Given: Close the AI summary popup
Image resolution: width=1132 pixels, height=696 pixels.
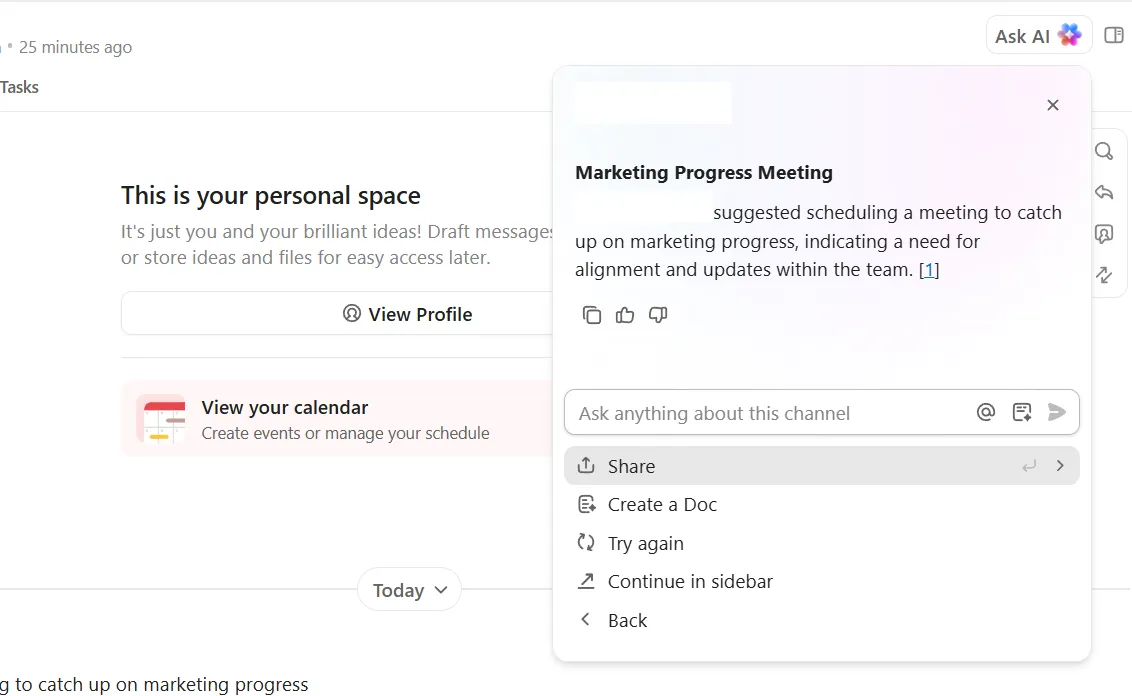Looking at the screenshot, I should click(1053, 105).
